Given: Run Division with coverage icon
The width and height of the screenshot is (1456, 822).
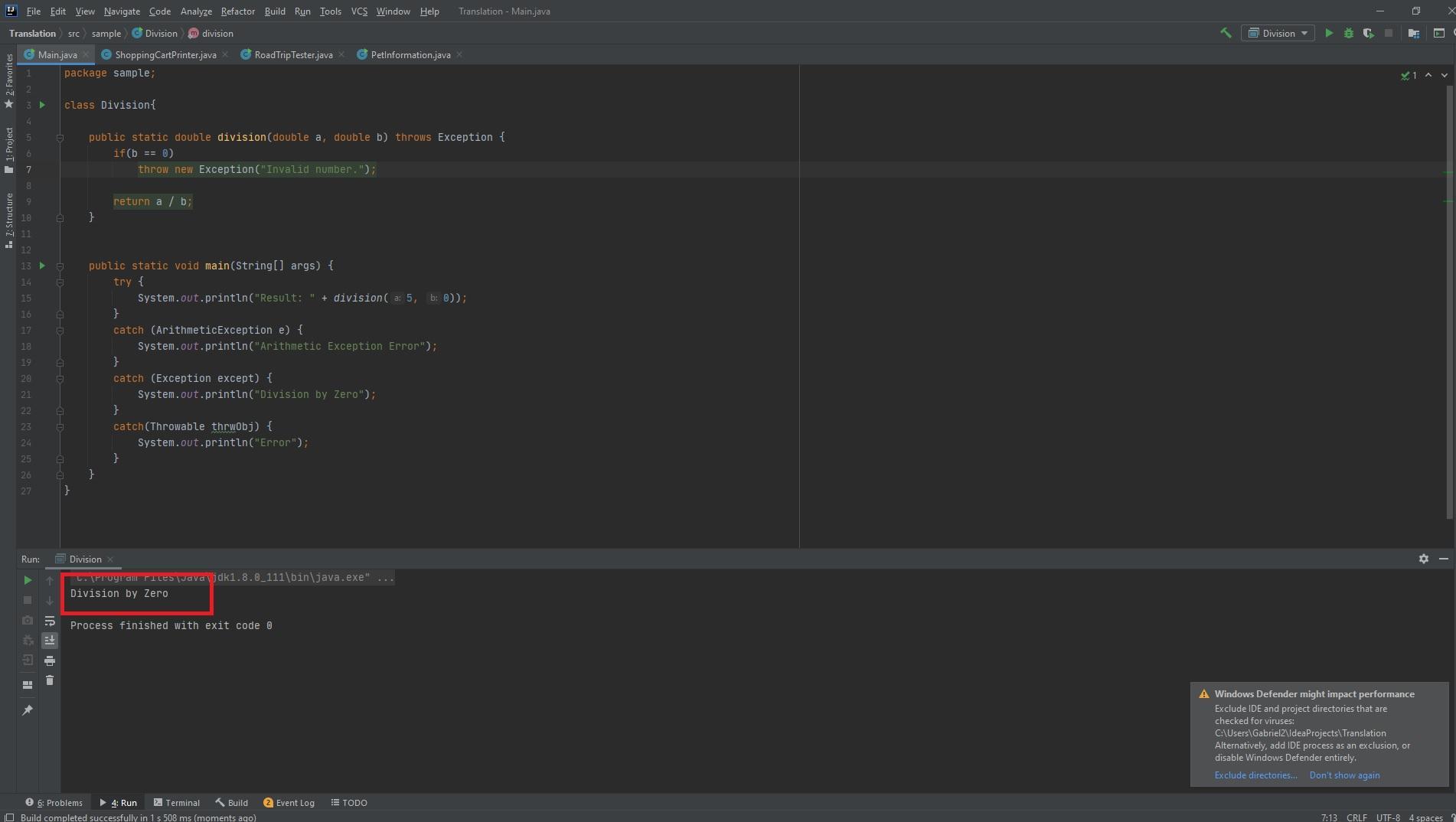Looking at the screenshot, I should pos(1368,33).
